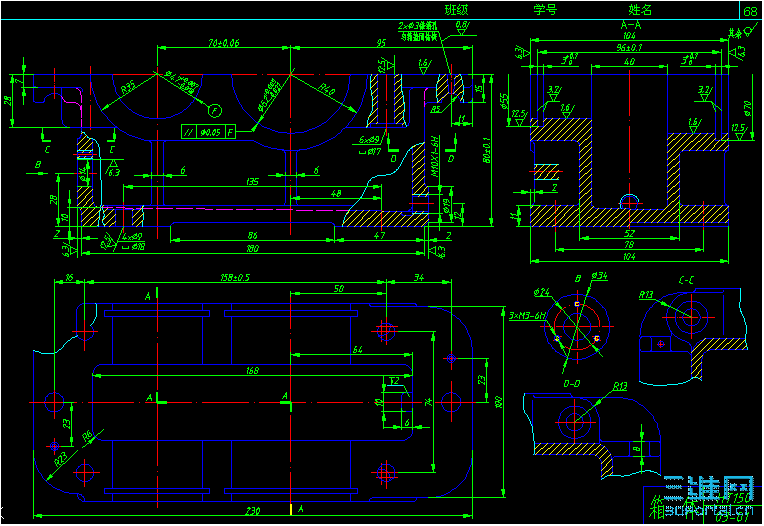This screenshot has width=764, height=526.
Task: Select the 80±0.1 vertical dimension
Action: pyautogui.click(x=487, y=150)
